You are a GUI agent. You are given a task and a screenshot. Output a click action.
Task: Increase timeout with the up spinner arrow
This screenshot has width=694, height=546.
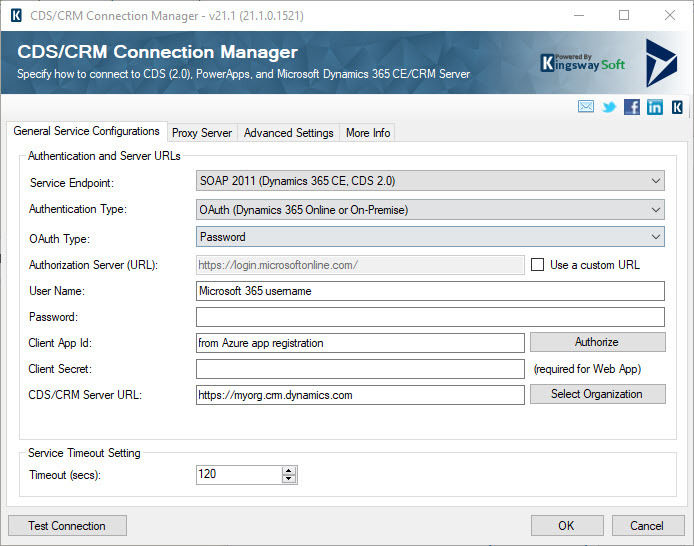point(289,471)
